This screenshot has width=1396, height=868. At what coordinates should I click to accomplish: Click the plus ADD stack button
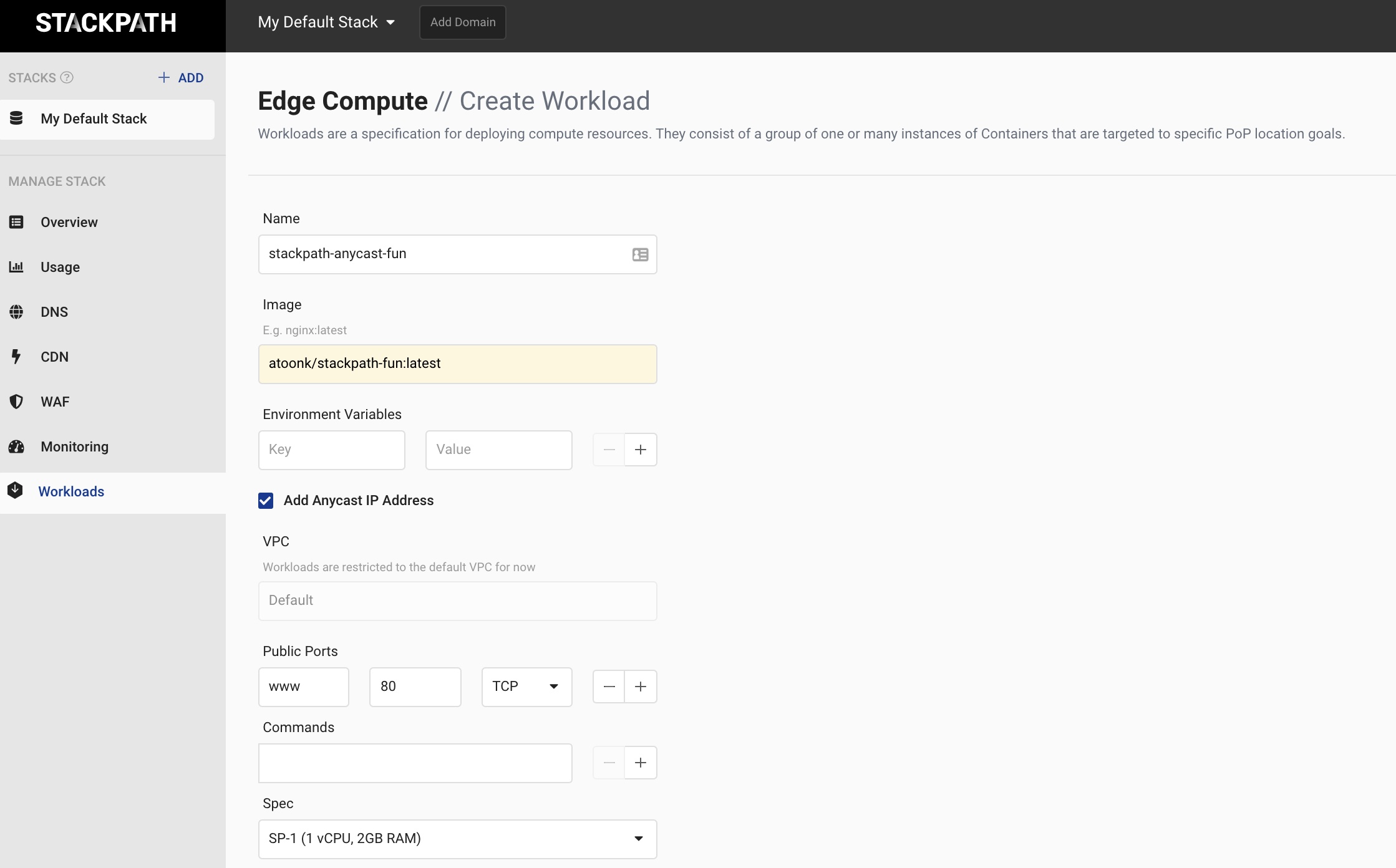[x=181, y=77]
